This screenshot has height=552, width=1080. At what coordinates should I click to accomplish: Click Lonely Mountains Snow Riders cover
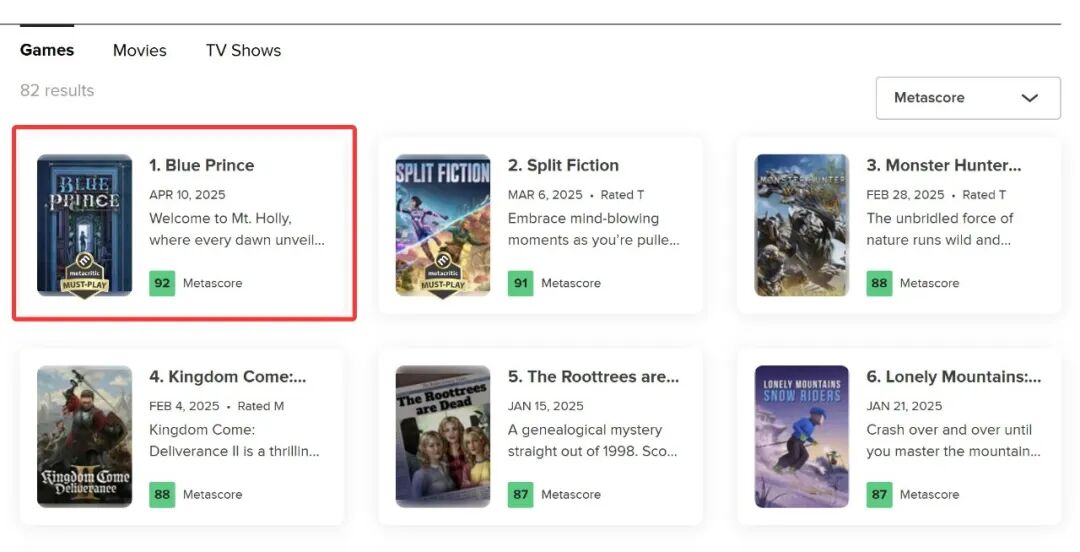pyautogui.click(x=802, y=437)
